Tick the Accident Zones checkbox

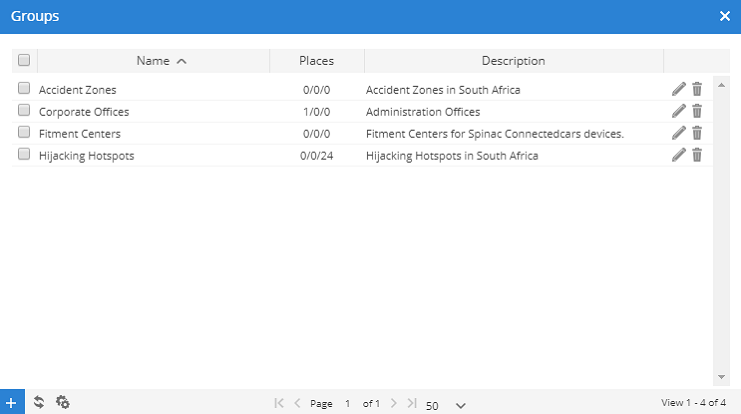24,89
